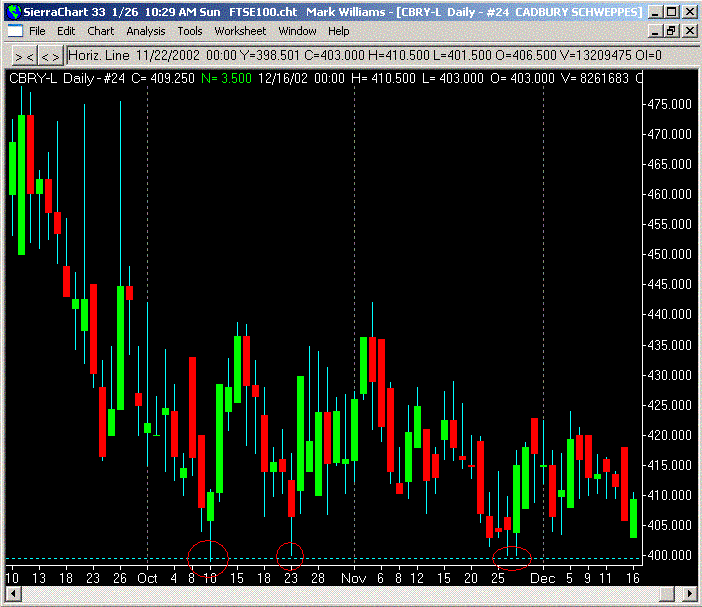
Task: Expand the Tools menu
Action: tap(190, 31)
